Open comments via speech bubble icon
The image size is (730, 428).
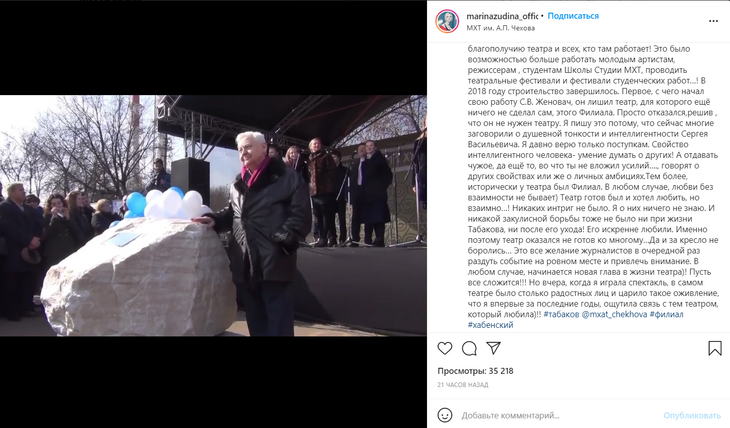[x=469, y=348]
